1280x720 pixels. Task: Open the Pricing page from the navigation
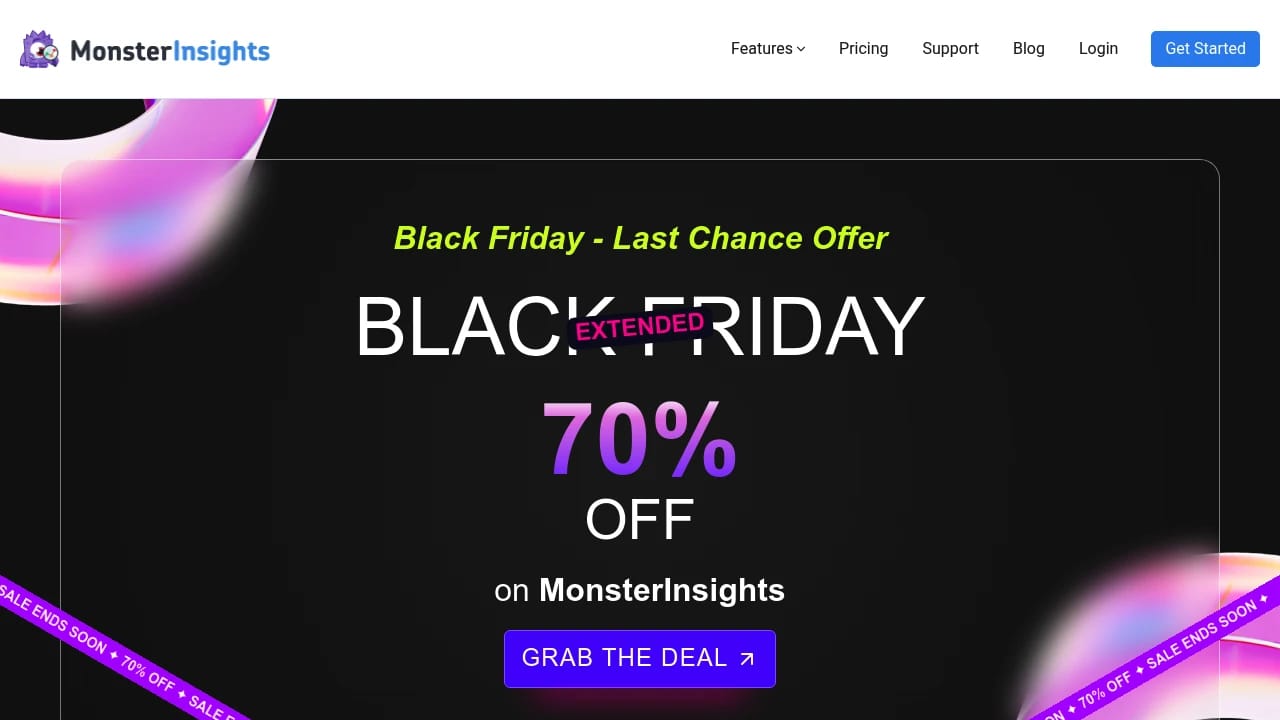(863, 48)
